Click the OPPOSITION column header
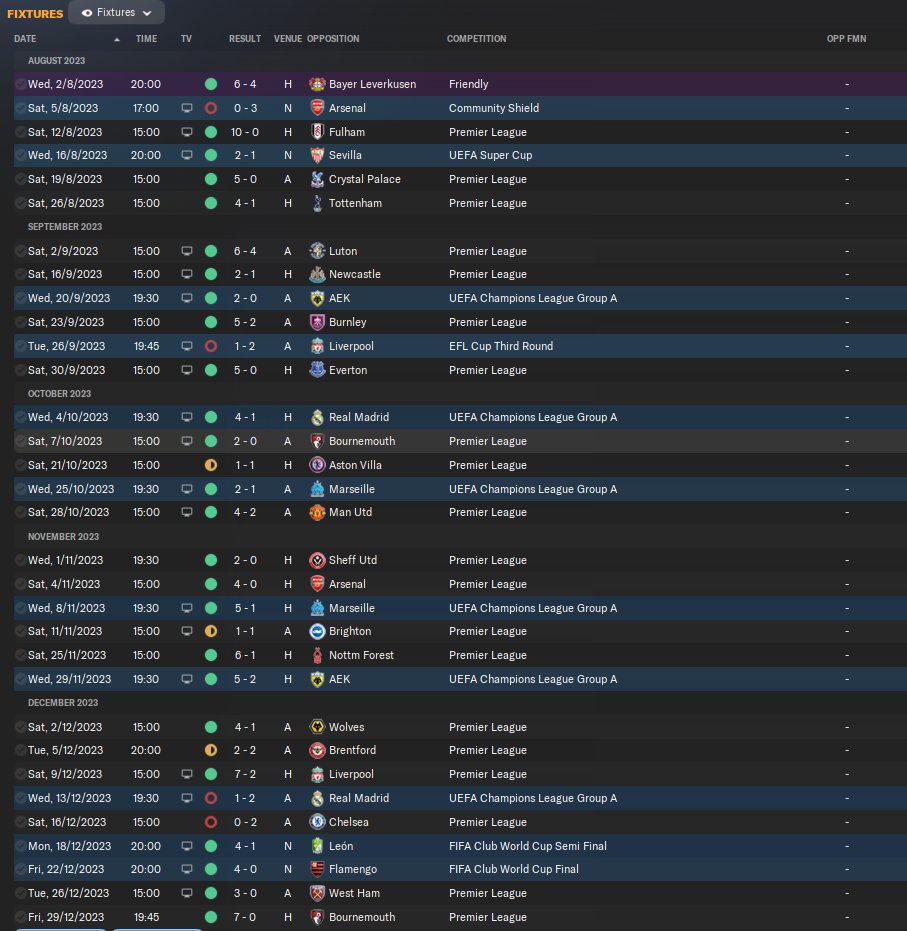Screen dimensions: 907x931 click(x=333, y=39)
